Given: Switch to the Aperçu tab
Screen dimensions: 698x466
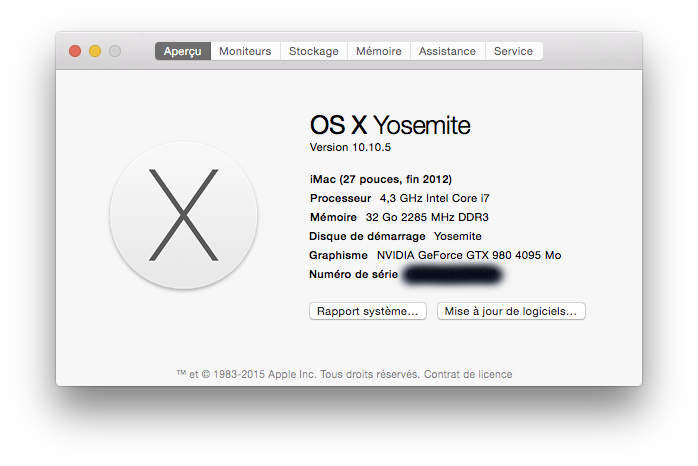Looking at the screenshot, I should 183,51.
